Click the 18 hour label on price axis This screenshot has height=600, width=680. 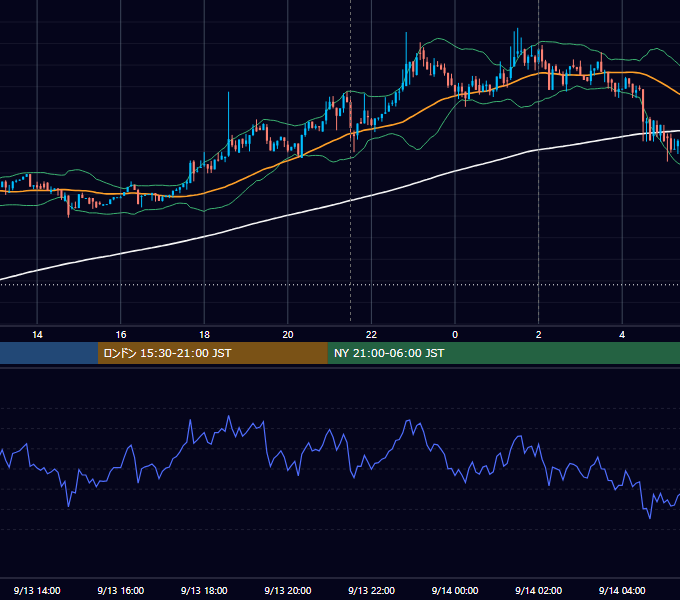[x=204, y=335]
